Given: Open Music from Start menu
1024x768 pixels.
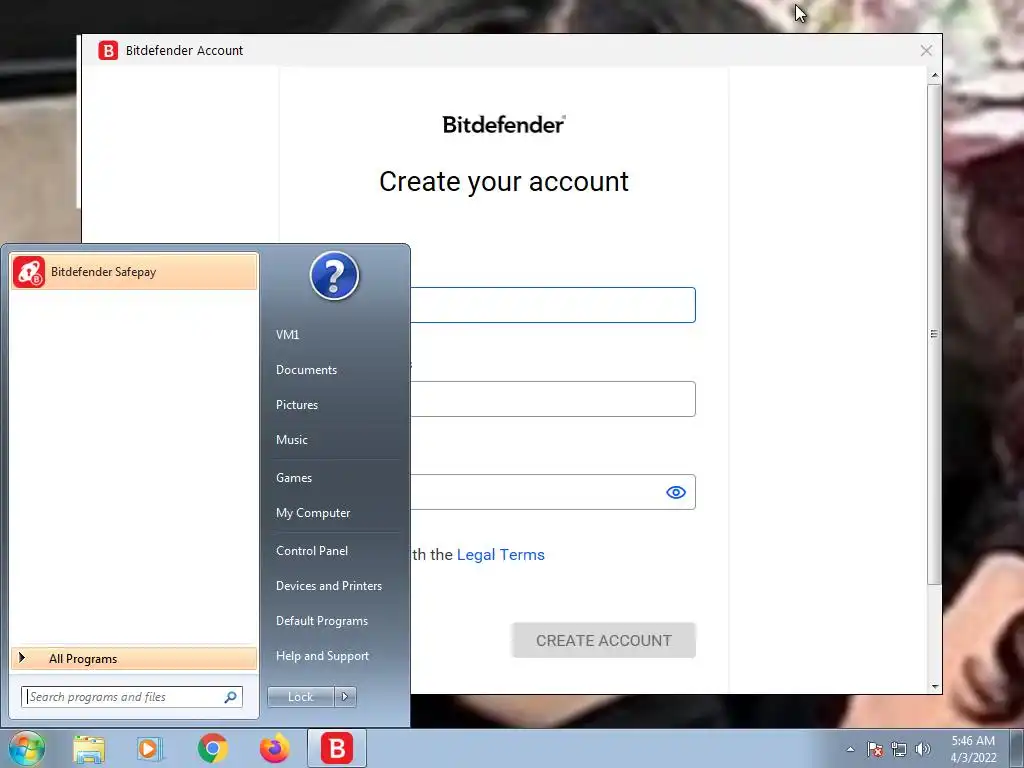Looking at the screenshot, I should coord(292,440).
